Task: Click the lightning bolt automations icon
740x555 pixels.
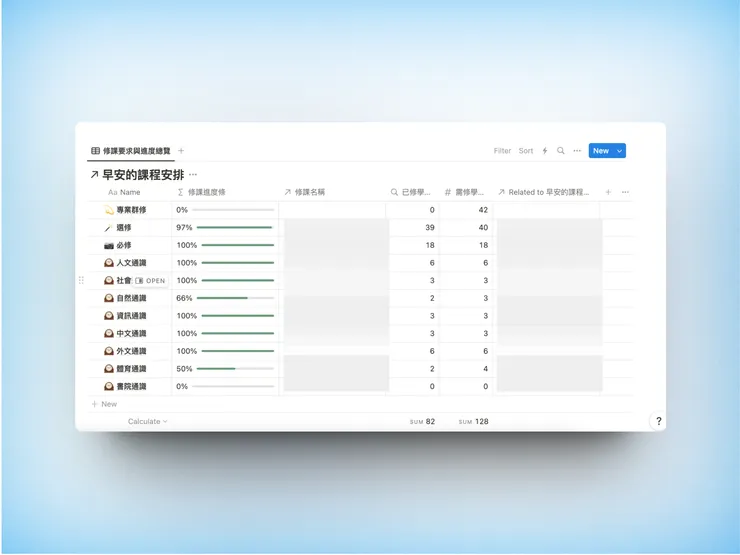Action: coord(545,151)
